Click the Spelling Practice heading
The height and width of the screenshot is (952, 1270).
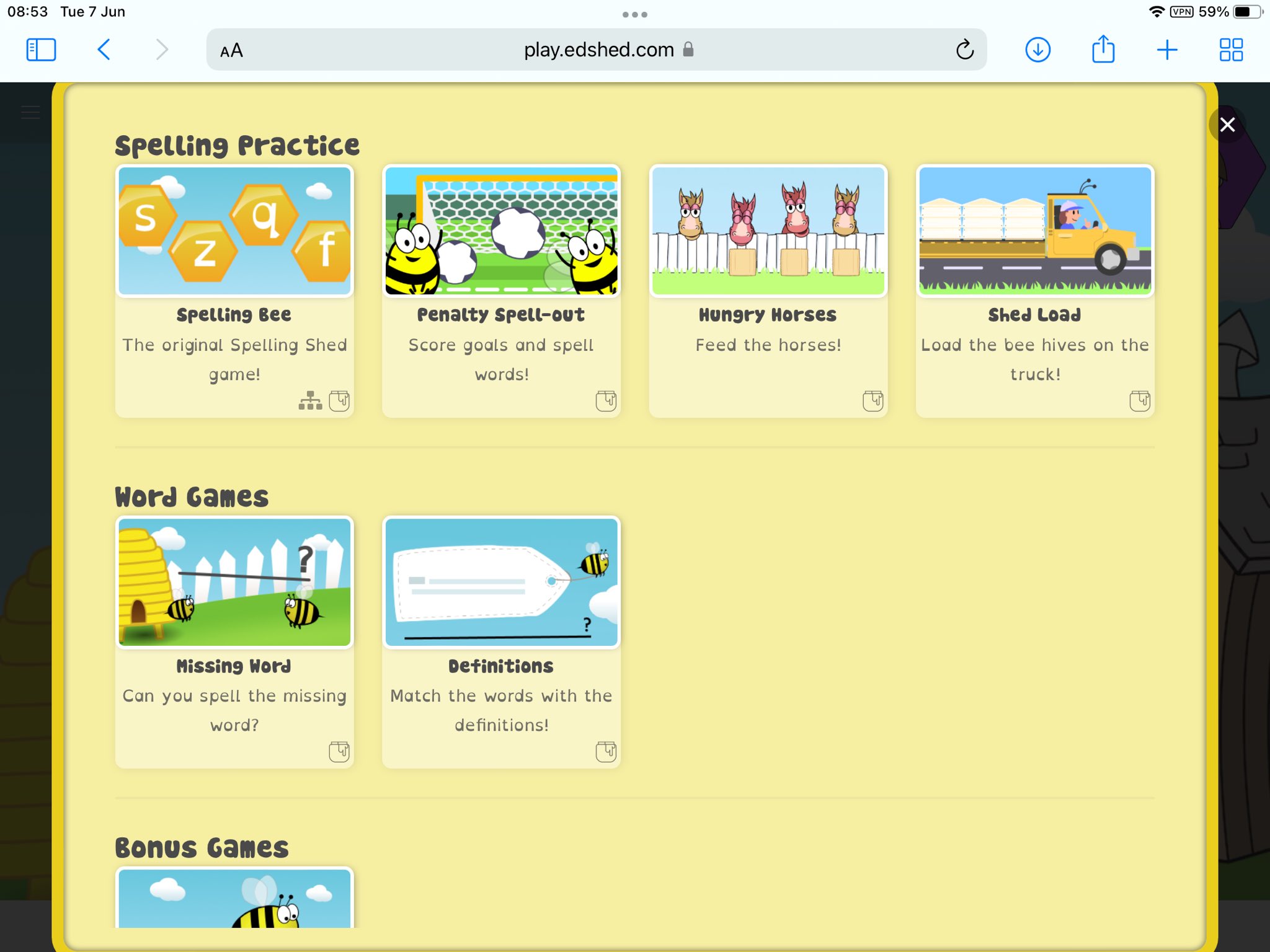[x=237, y=146]
